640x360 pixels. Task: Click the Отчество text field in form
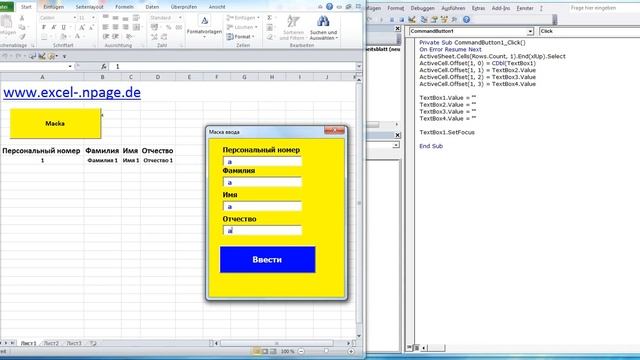[262, 230]
